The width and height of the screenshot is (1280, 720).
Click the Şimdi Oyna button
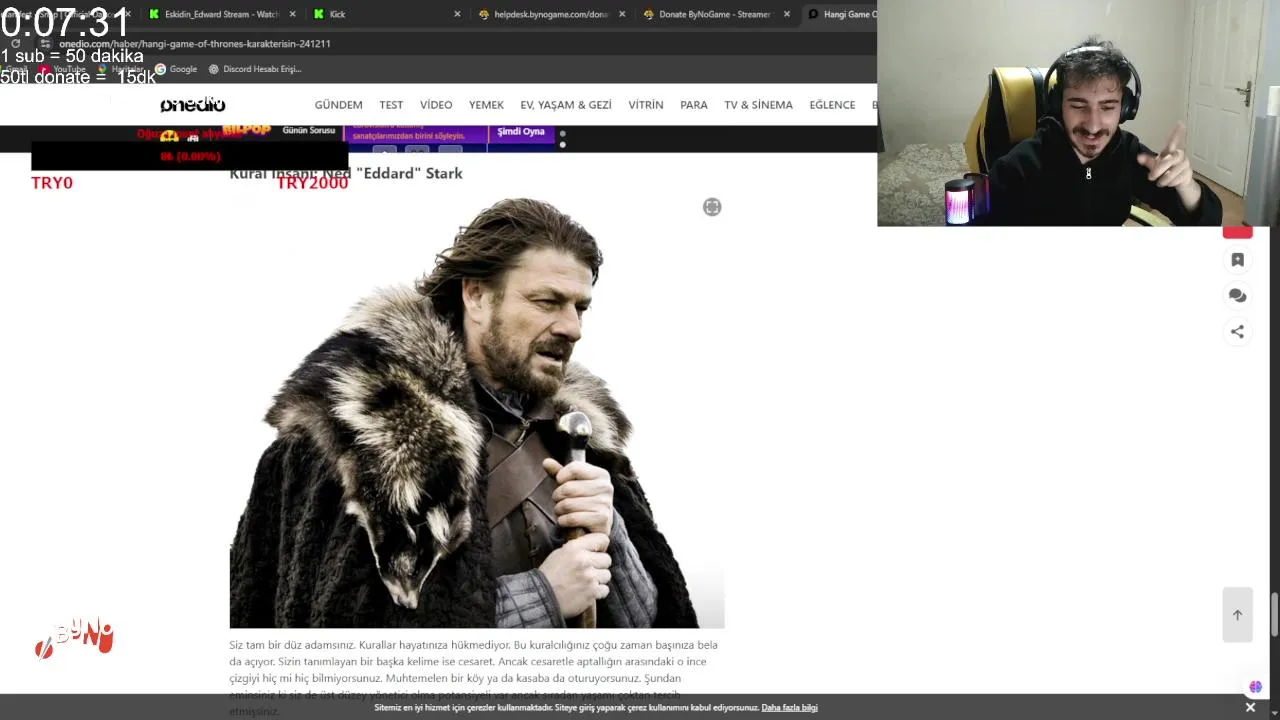521,132
